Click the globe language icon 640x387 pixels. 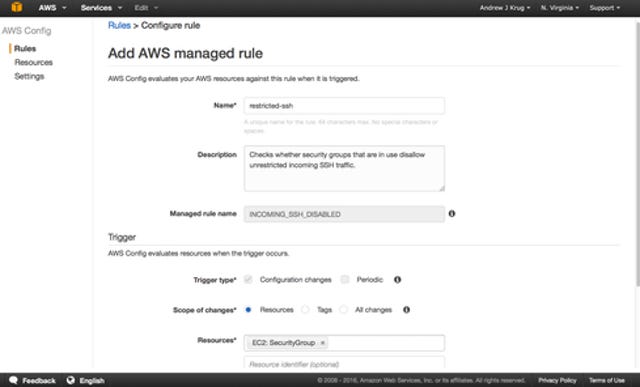[x=71, y=380]
